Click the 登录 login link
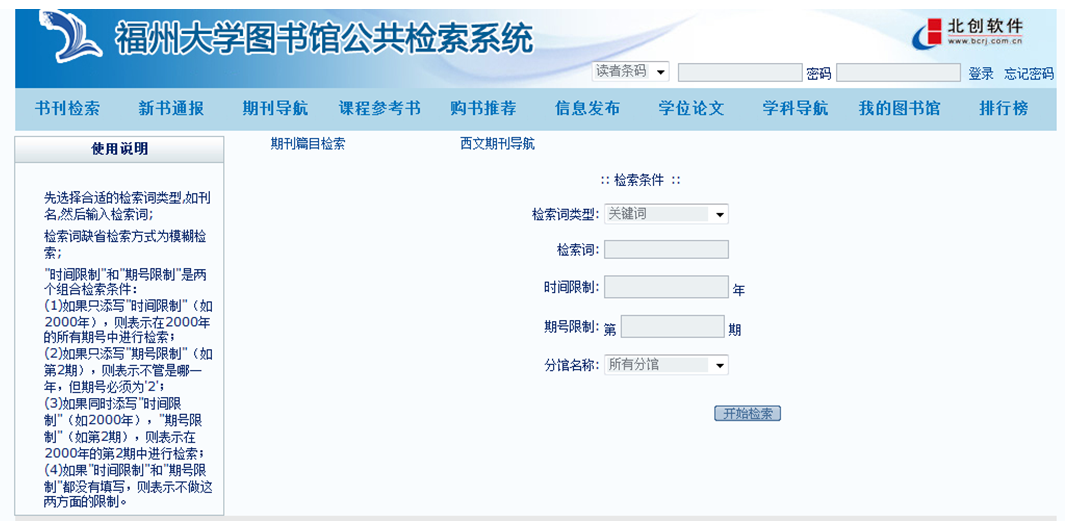 (x=981, y=74)
